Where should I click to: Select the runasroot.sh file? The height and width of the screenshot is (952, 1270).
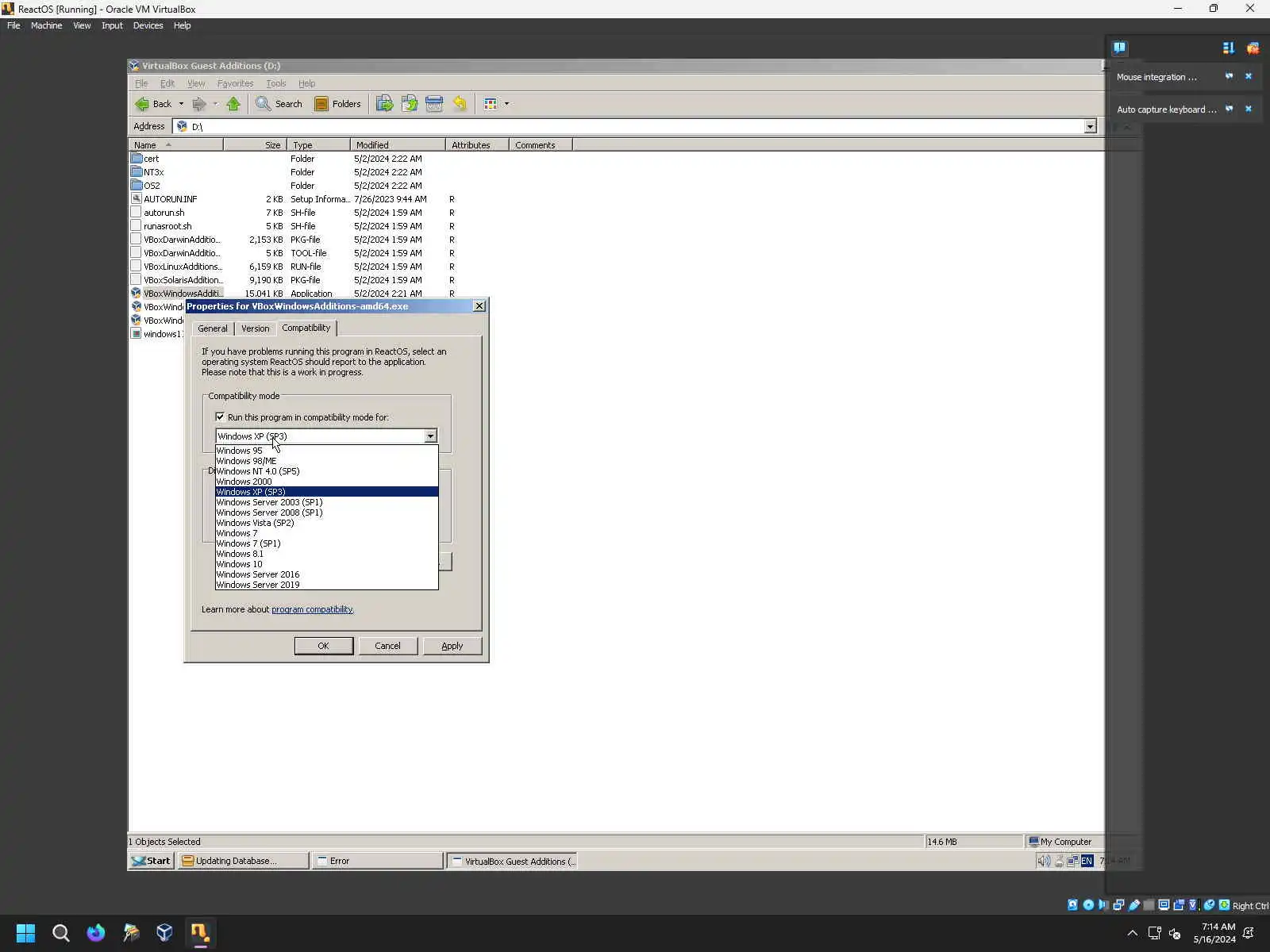[167, 226]
